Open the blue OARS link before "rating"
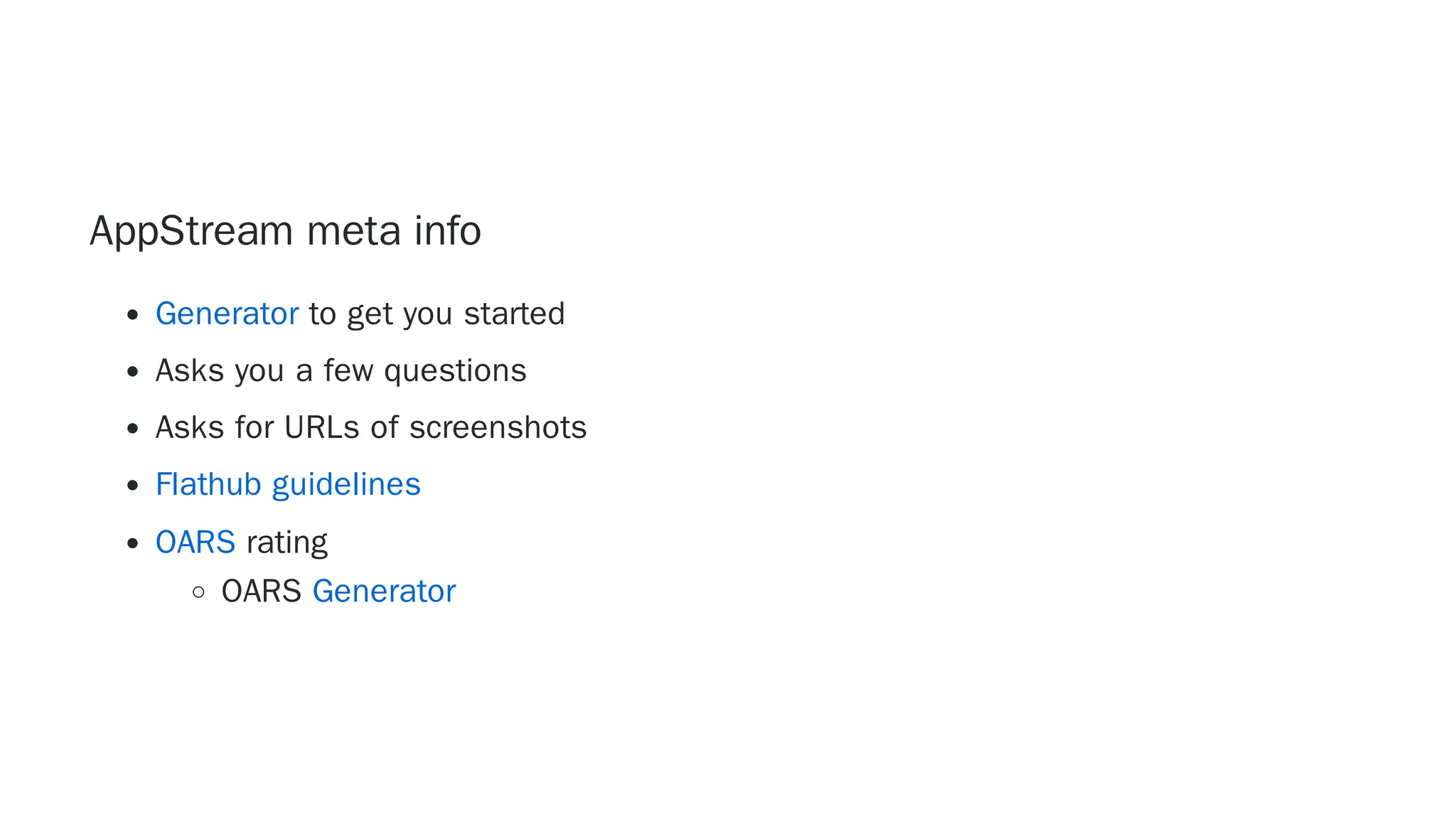 click(x=196, y=542)
